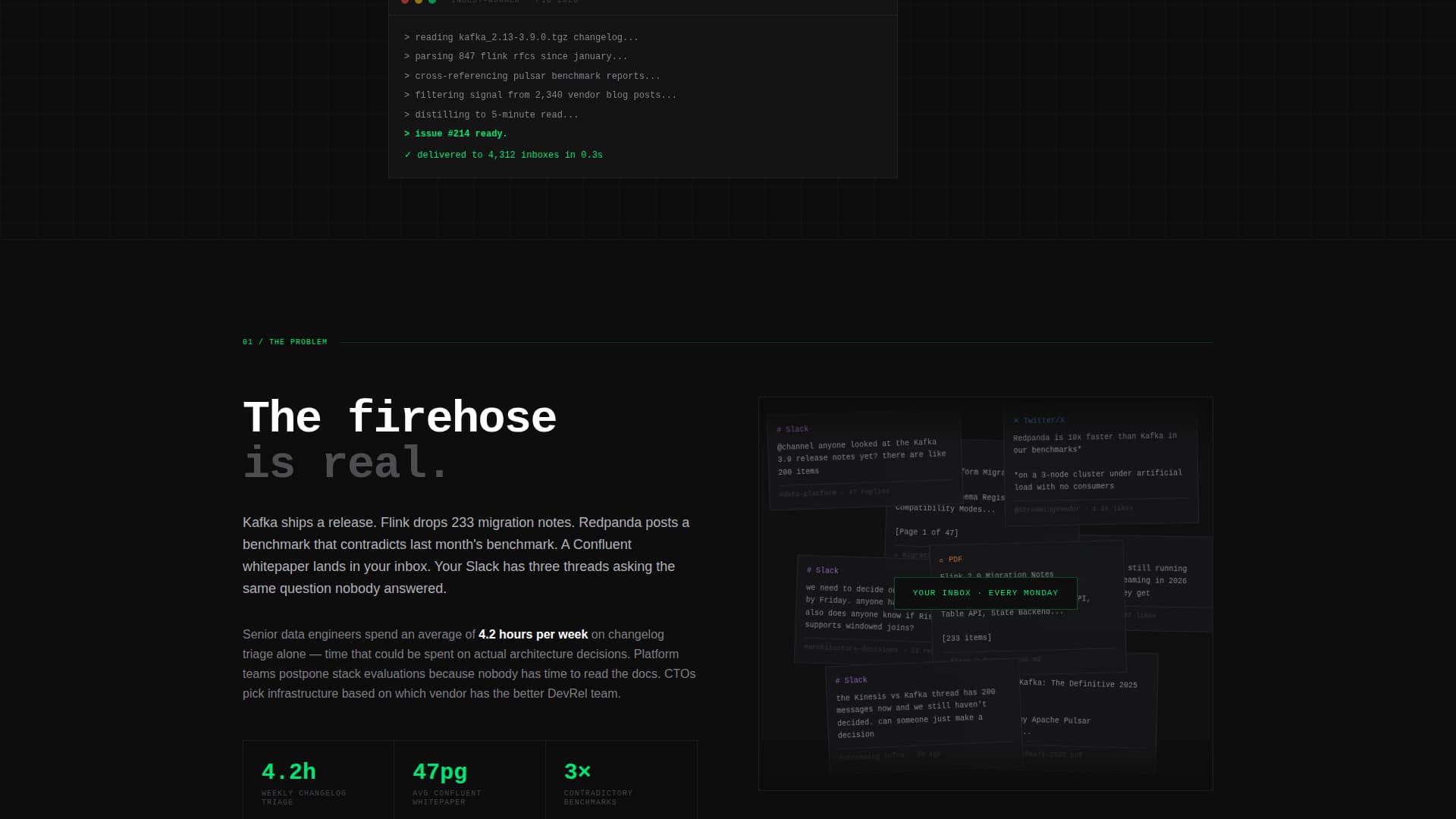Click the "The firehose" heading

[x=400, y=417]
